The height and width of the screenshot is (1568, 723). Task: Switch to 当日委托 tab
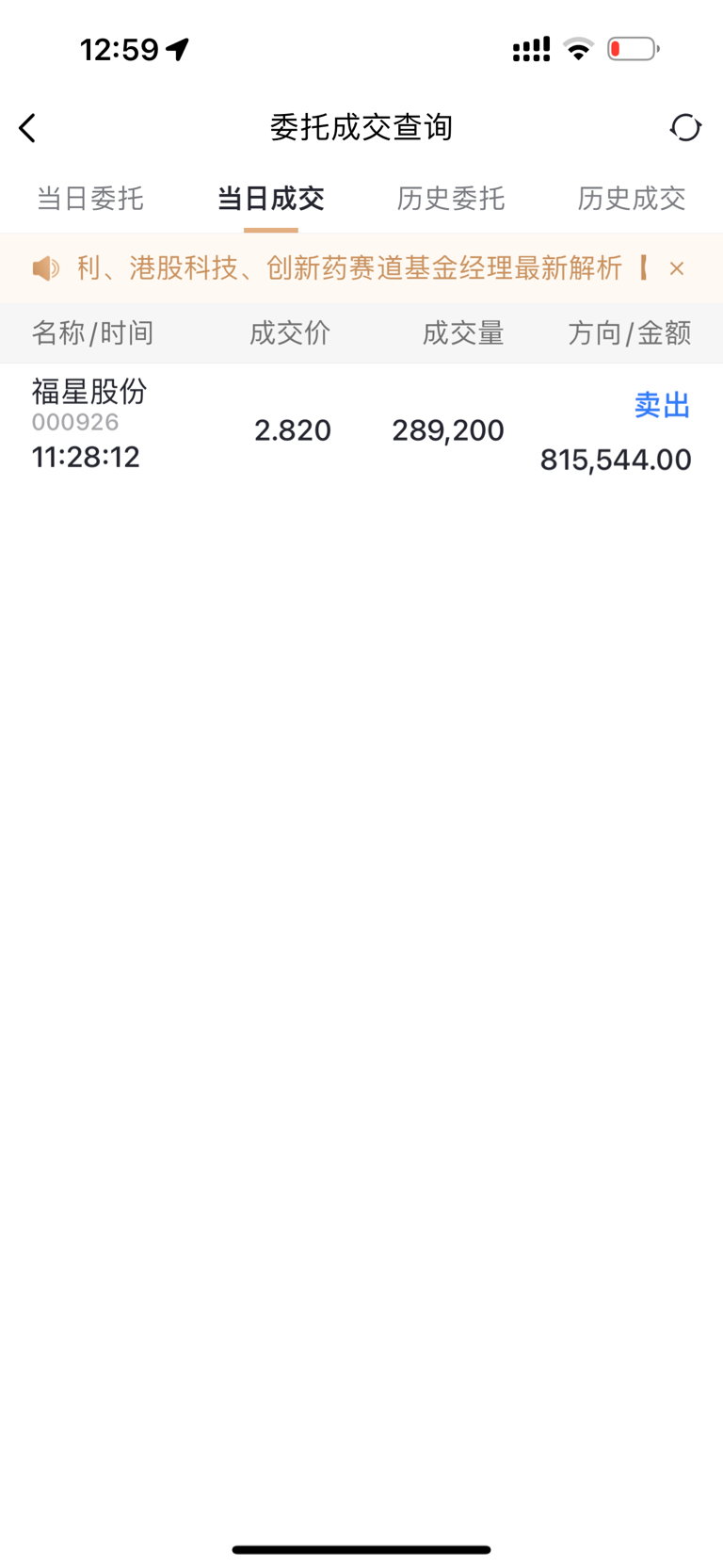pos(90,199)
